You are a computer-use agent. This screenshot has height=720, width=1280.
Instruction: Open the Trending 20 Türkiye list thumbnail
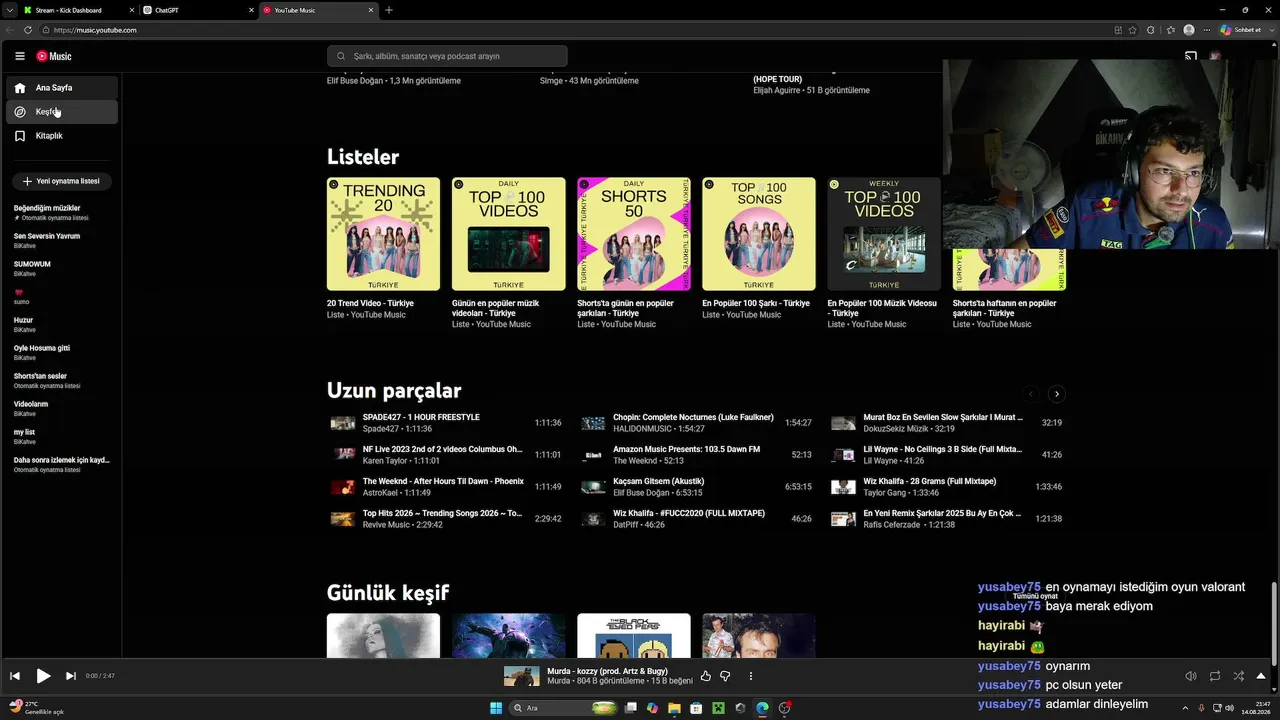[383, 234]
